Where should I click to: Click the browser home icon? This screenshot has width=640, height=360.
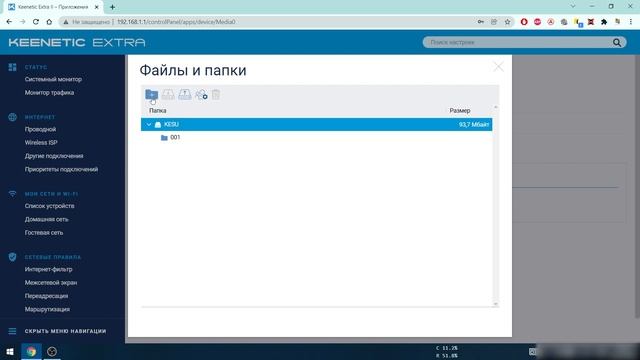49,22
